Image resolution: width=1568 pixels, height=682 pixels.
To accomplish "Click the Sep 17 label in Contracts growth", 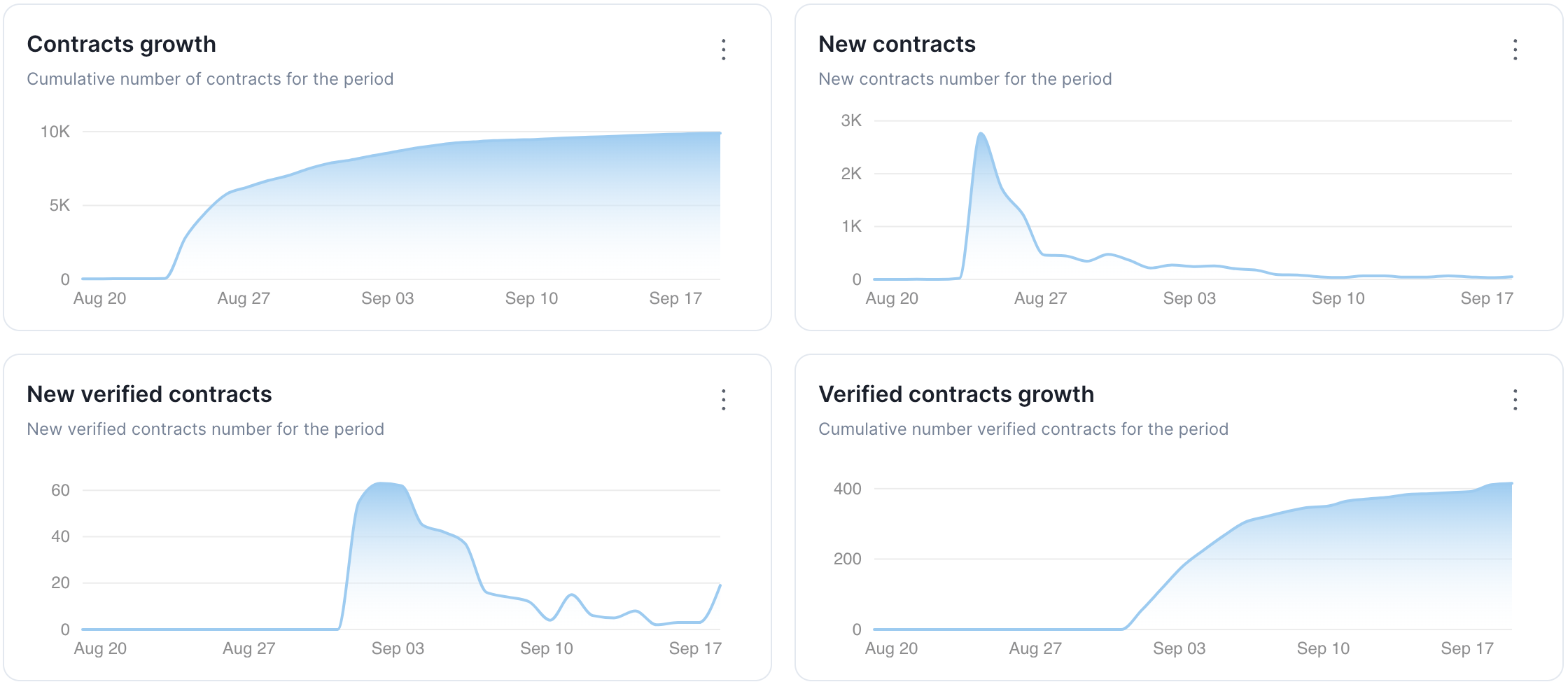I will click(x=675, y=298).
